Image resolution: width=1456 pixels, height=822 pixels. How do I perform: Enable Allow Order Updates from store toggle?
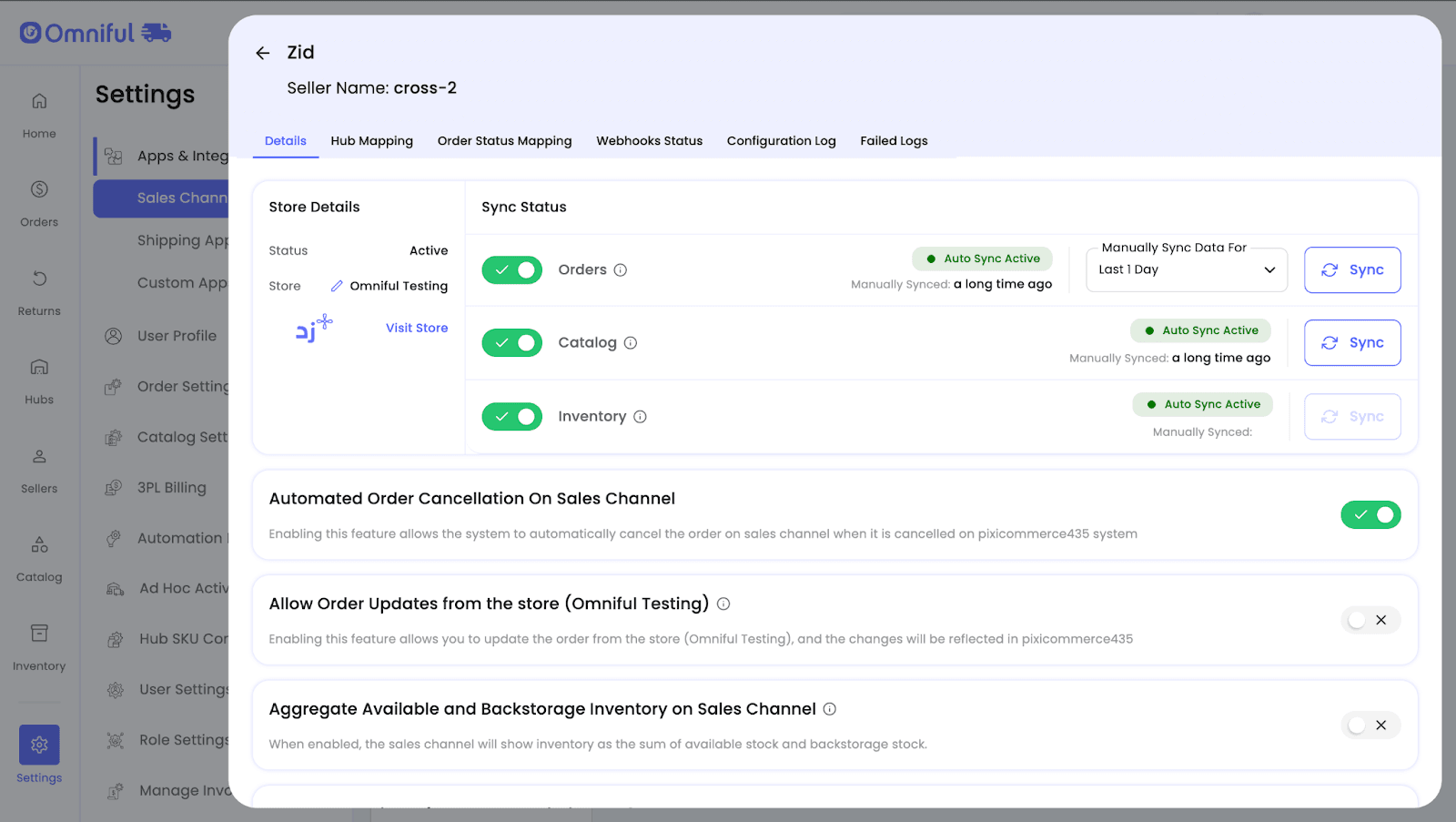click(1370, 620)
